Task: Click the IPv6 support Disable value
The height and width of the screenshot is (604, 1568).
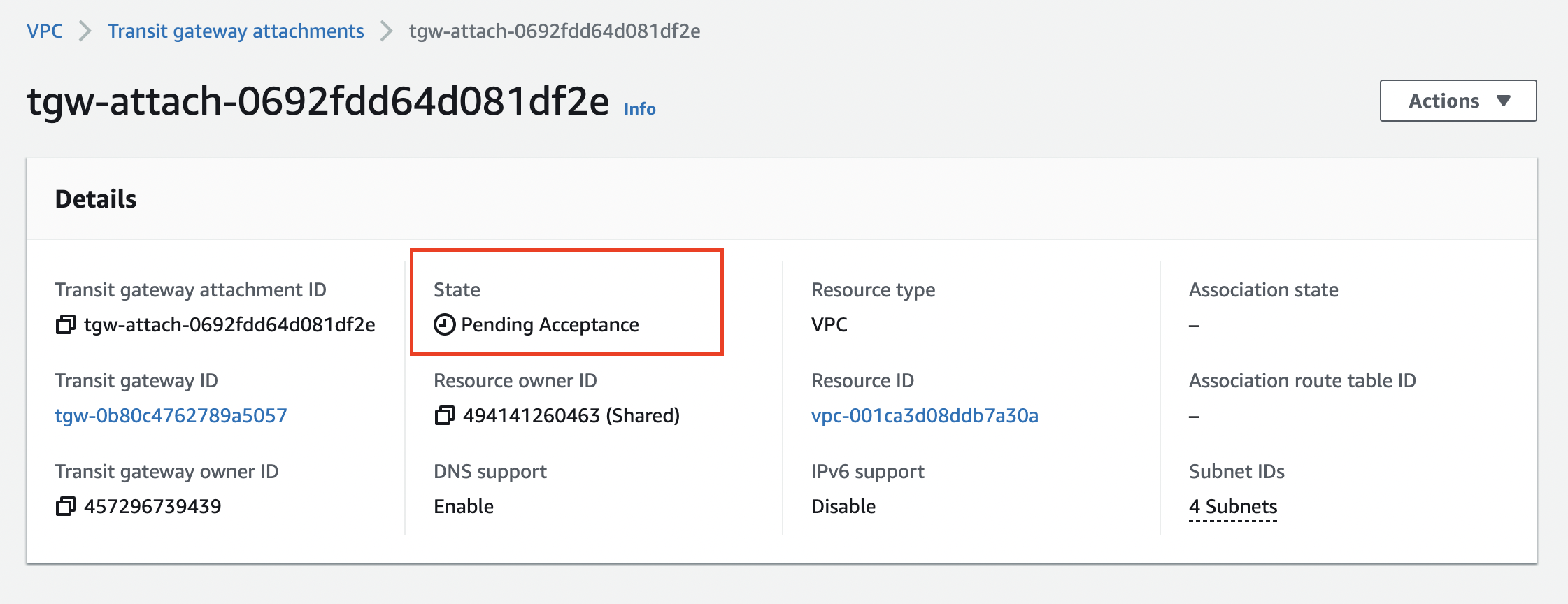Action: 843,507
